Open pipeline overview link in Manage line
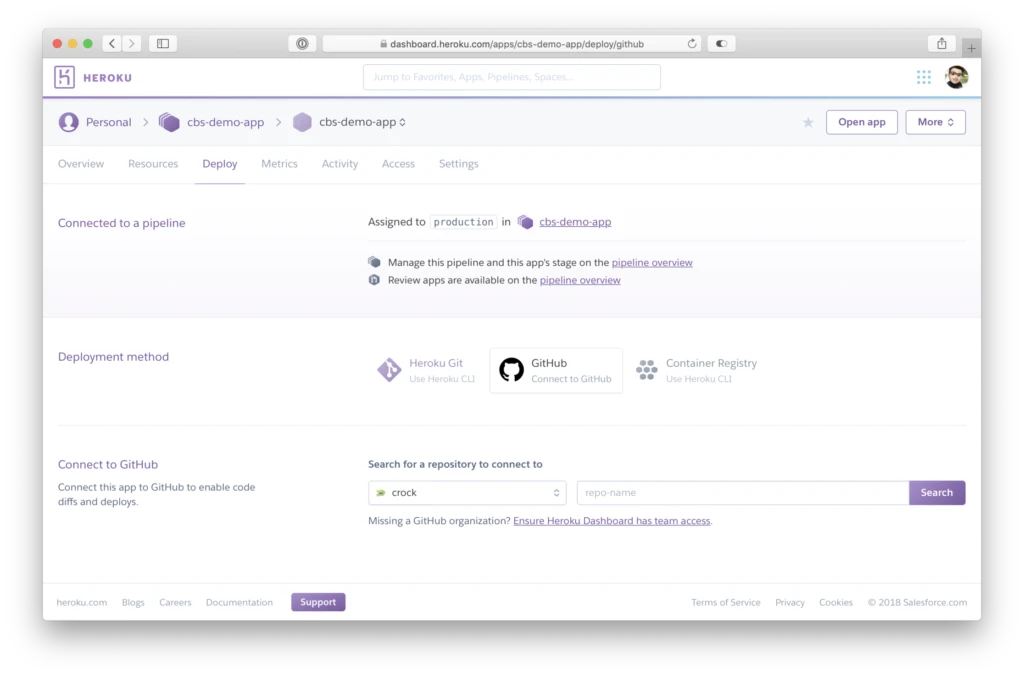The height and width of the screenshot is (677, 1024). coord(652,262)
